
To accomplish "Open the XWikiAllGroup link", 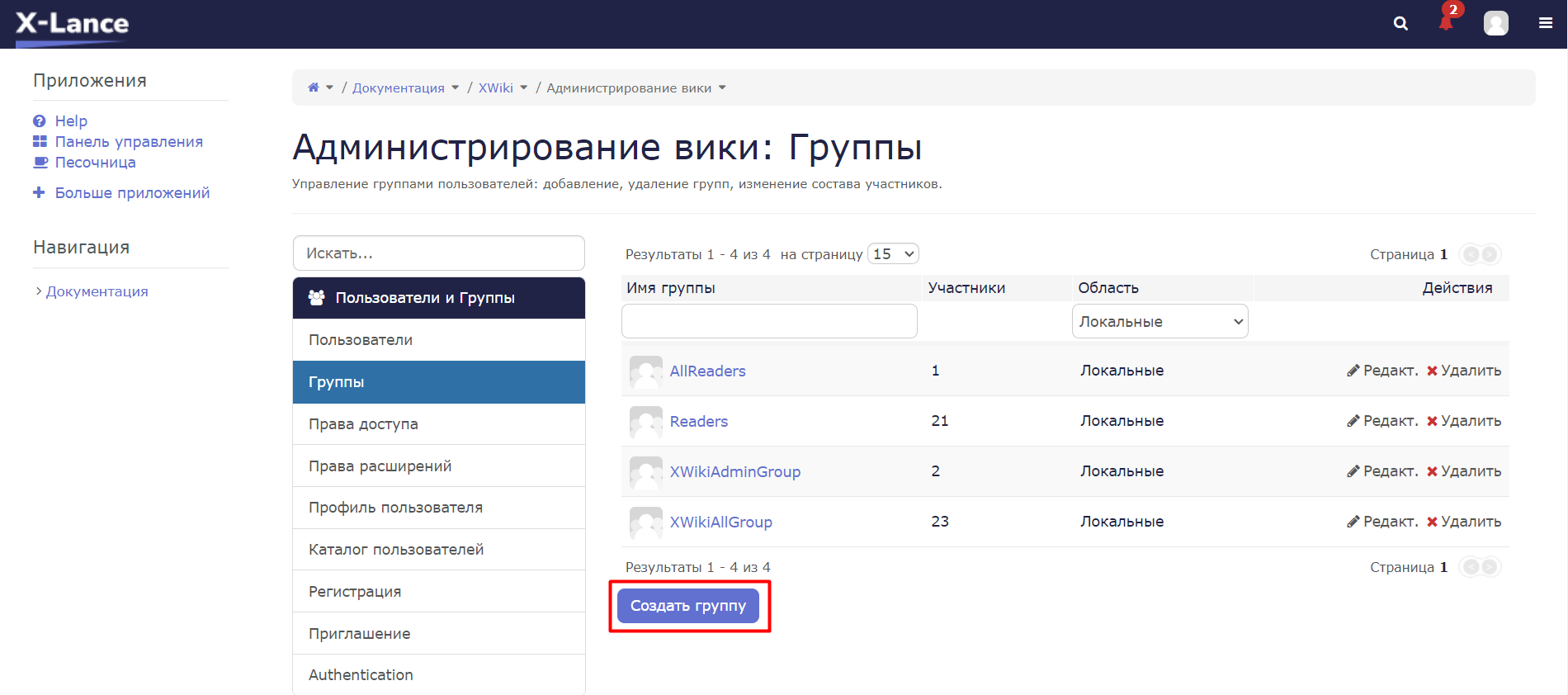I will (x=721, y=522).
